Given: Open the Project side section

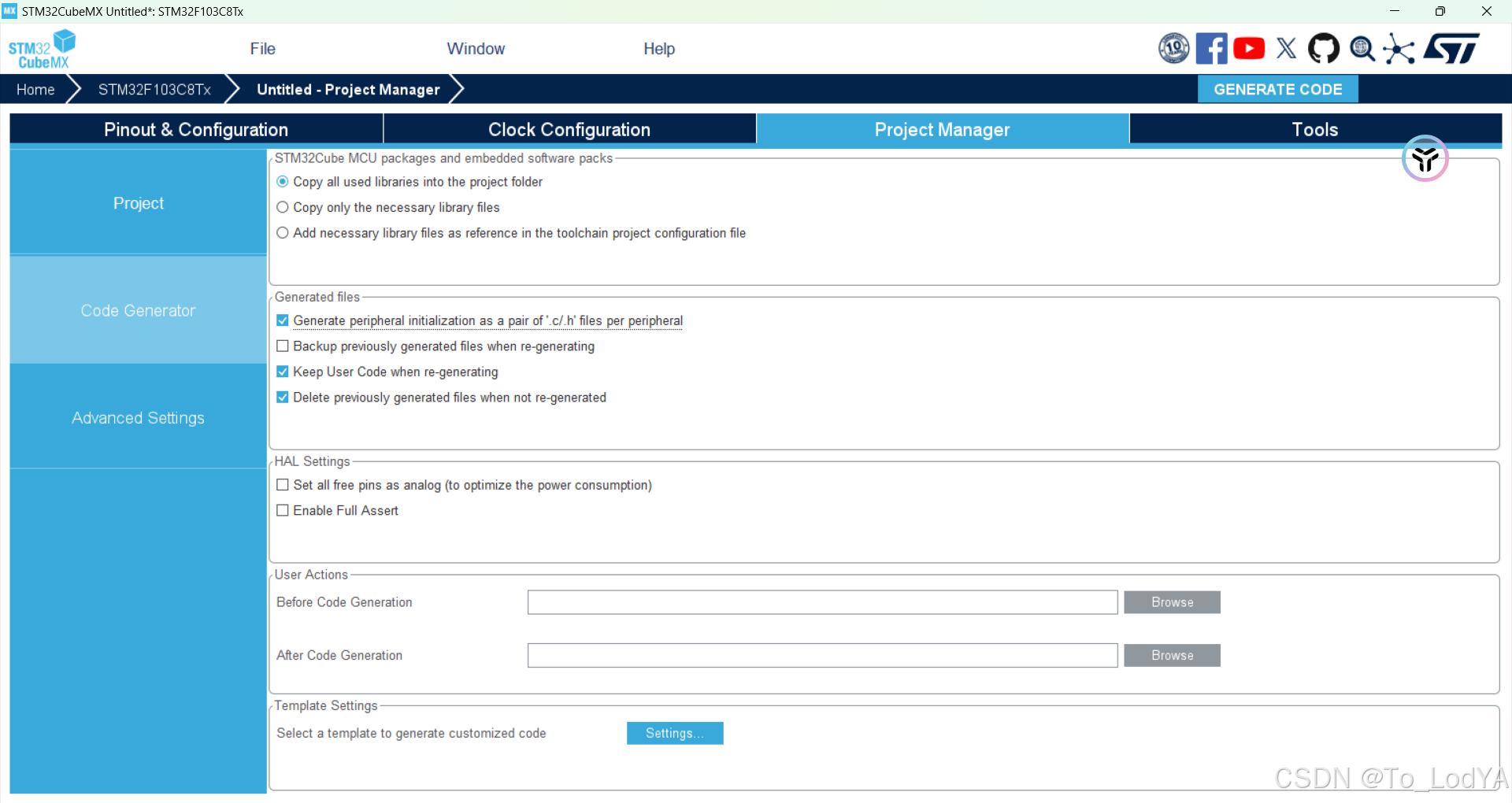Looking at the screenshot, I should [139, 203].
